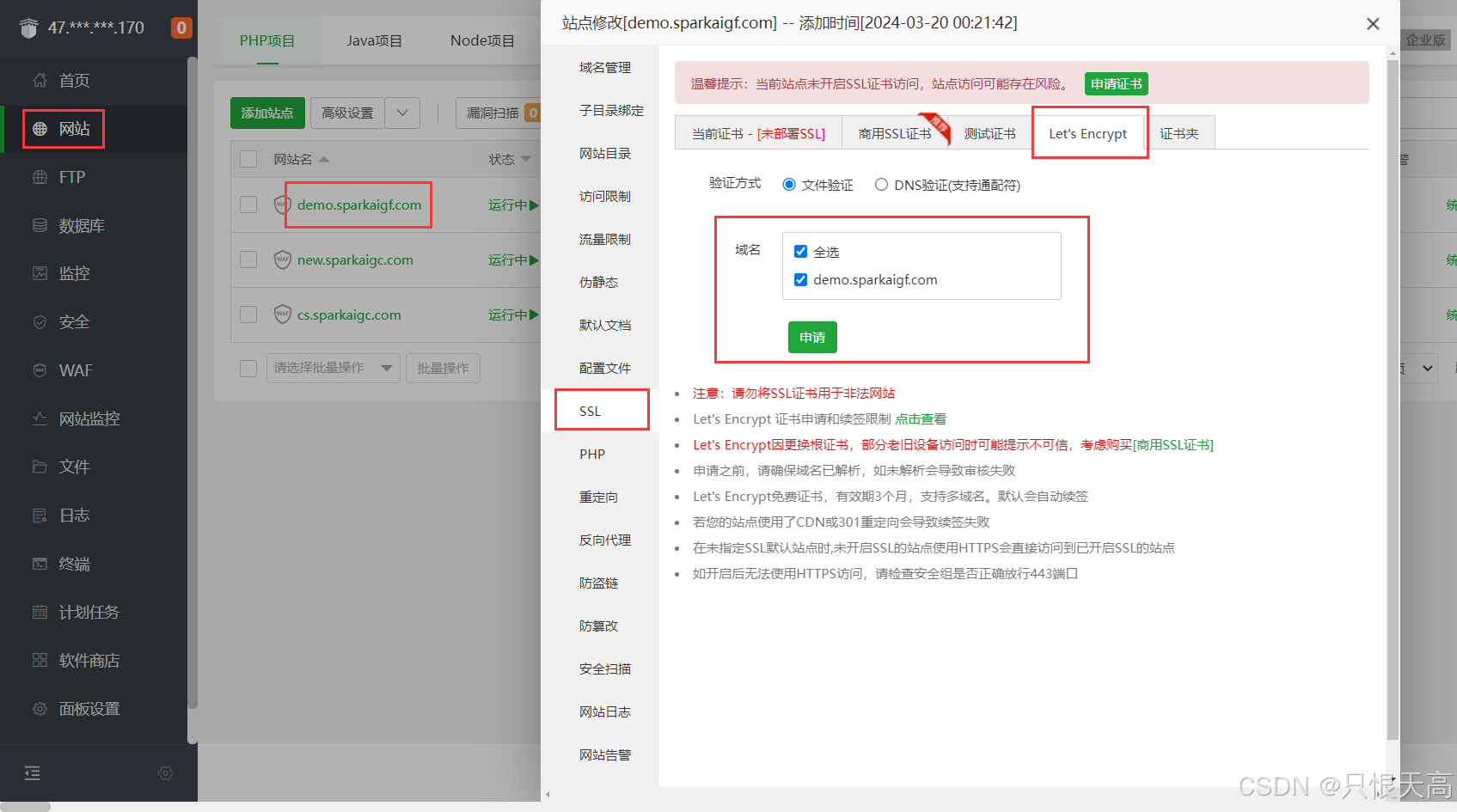Click the terminal icon beside 终端
Viewport: 1457px width, 812px height.
40,564
